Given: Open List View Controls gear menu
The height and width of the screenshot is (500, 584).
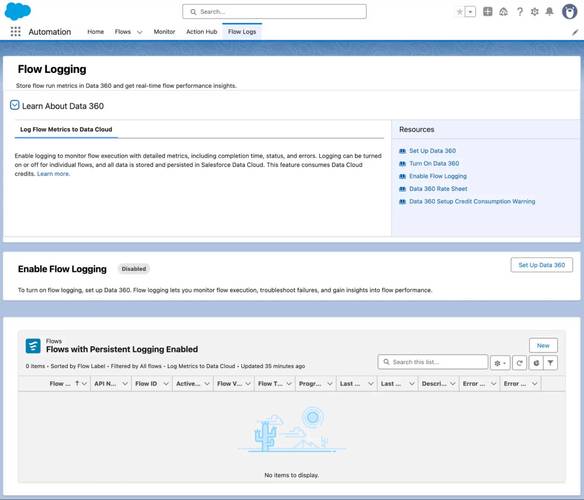Looking at the screenshot, I should pos(500,363).
